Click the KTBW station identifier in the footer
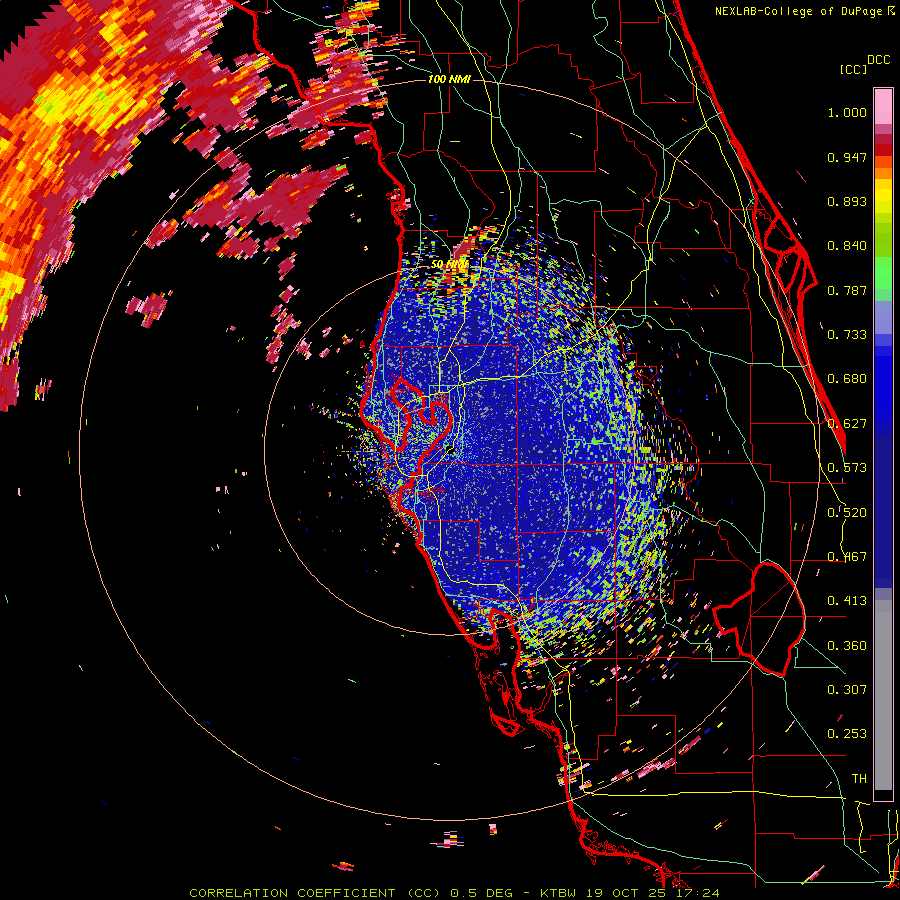Viewport: 900px width, 900px height. 558,893
